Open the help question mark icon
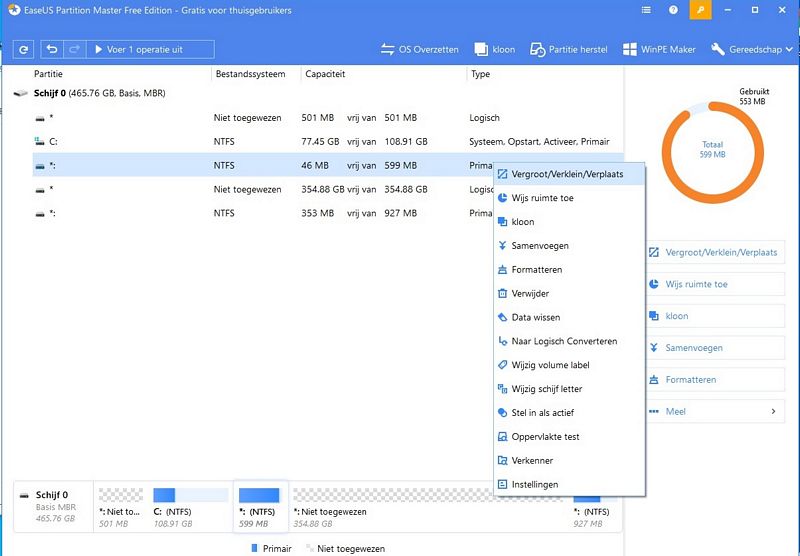This screenshot has height=556, width=800. [673, 10]
